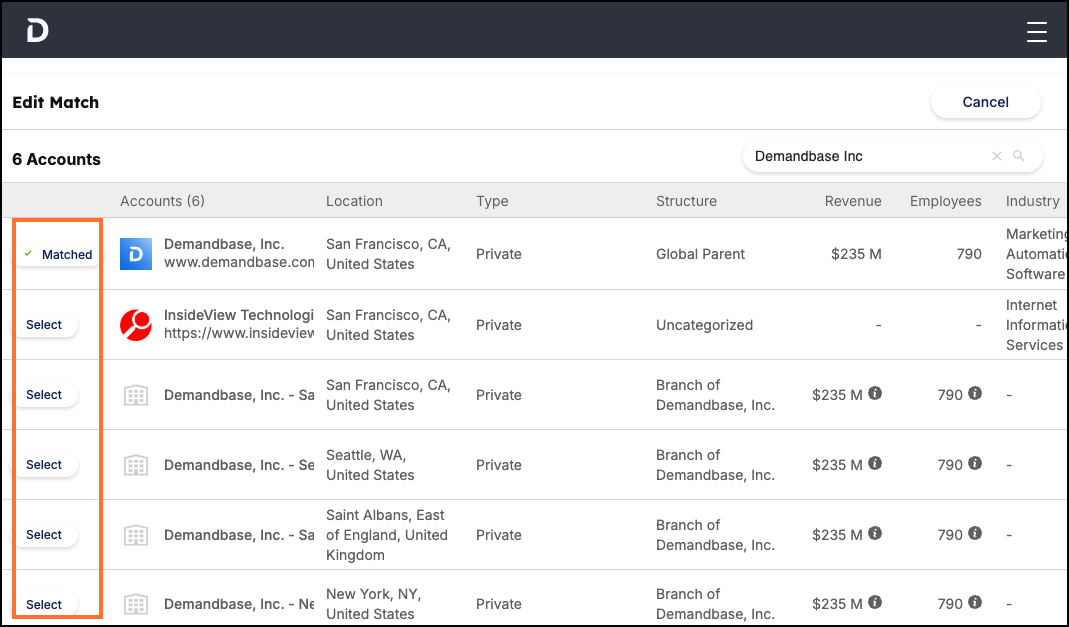The width and height of the screenshot is (1069, 627).
Task: Click the red InsideView Technologies logo
Action: pyautogui.click(x=136, y=324)
